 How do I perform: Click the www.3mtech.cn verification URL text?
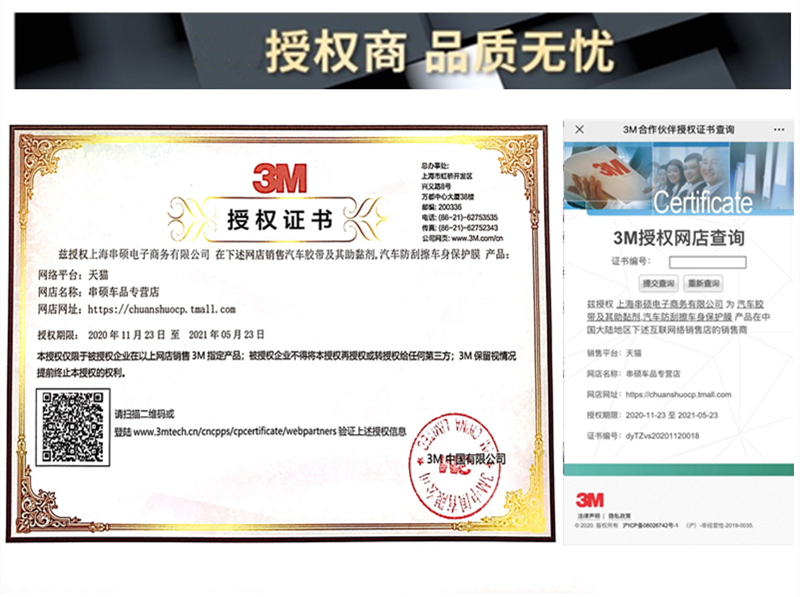pos(235,432)
